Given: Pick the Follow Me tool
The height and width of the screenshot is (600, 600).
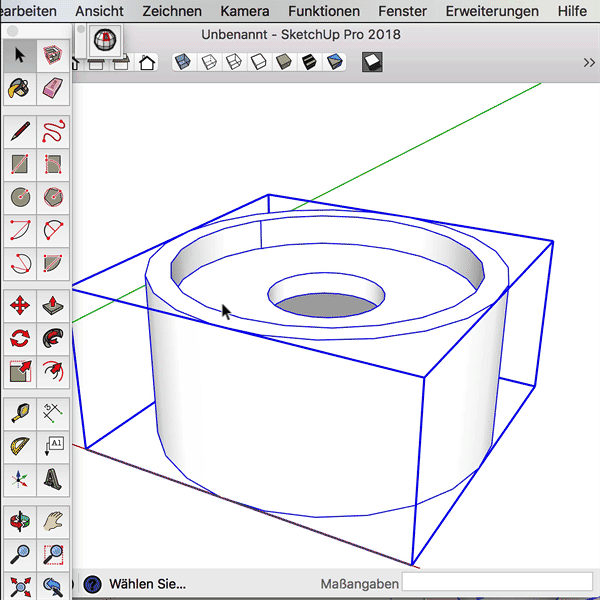Looking at the screenshot, I should click(53, 338).
